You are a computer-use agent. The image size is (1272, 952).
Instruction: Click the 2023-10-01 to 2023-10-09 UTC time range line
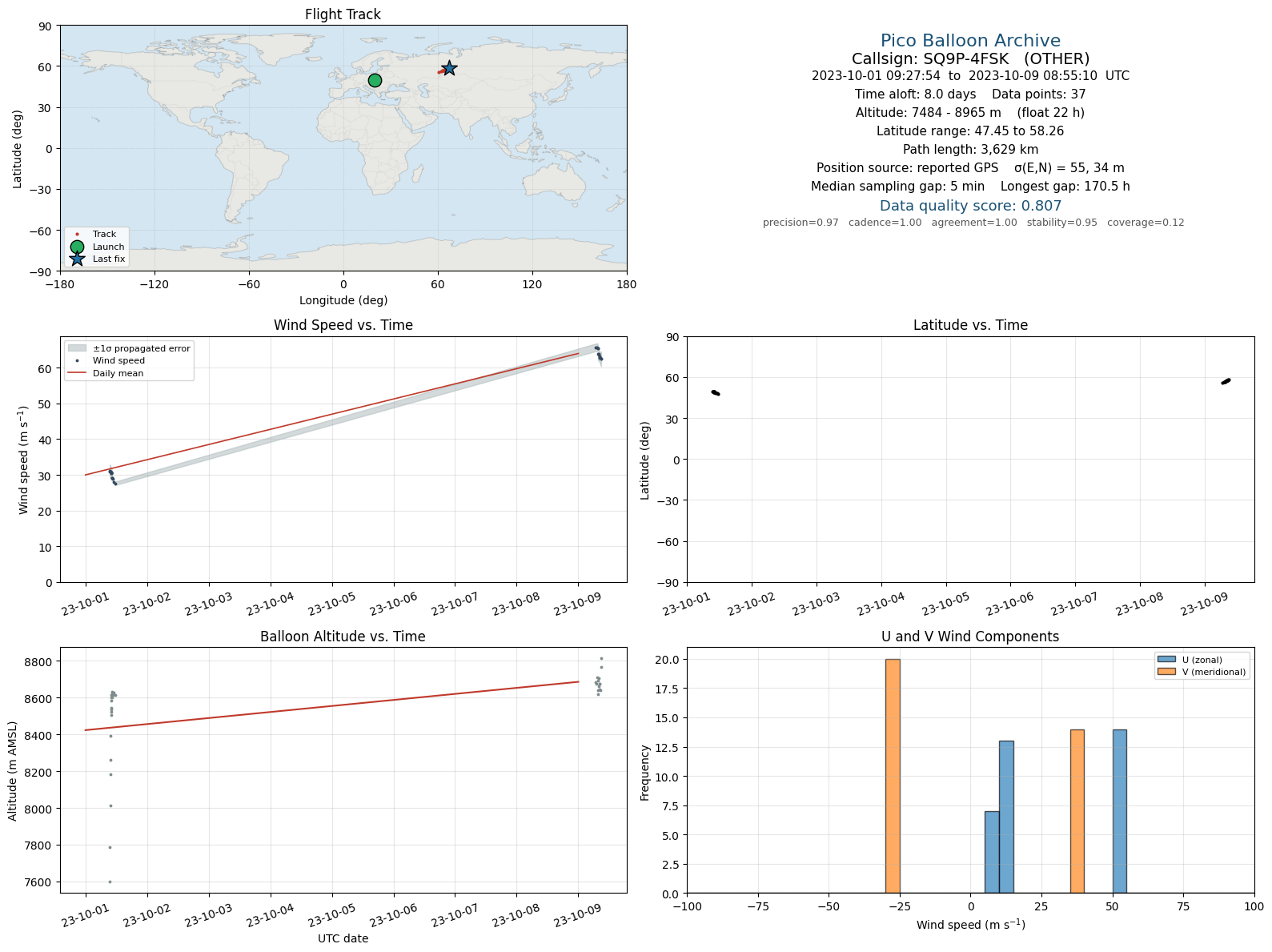coord(970,76)
